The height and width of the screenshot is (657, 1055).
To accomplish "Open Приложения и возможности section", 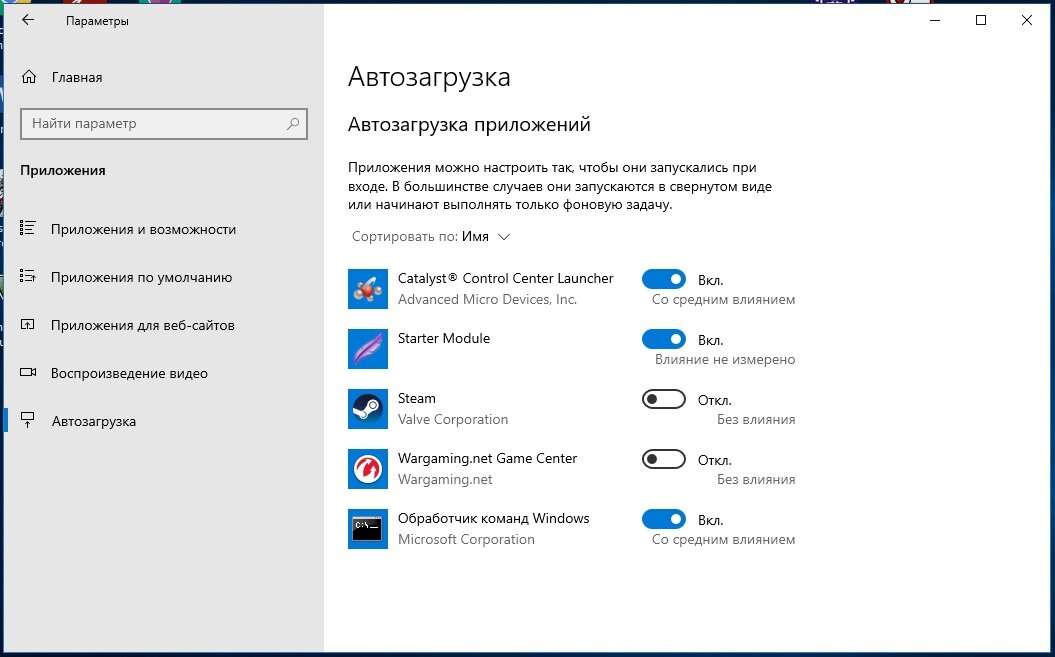I will 143,230.
